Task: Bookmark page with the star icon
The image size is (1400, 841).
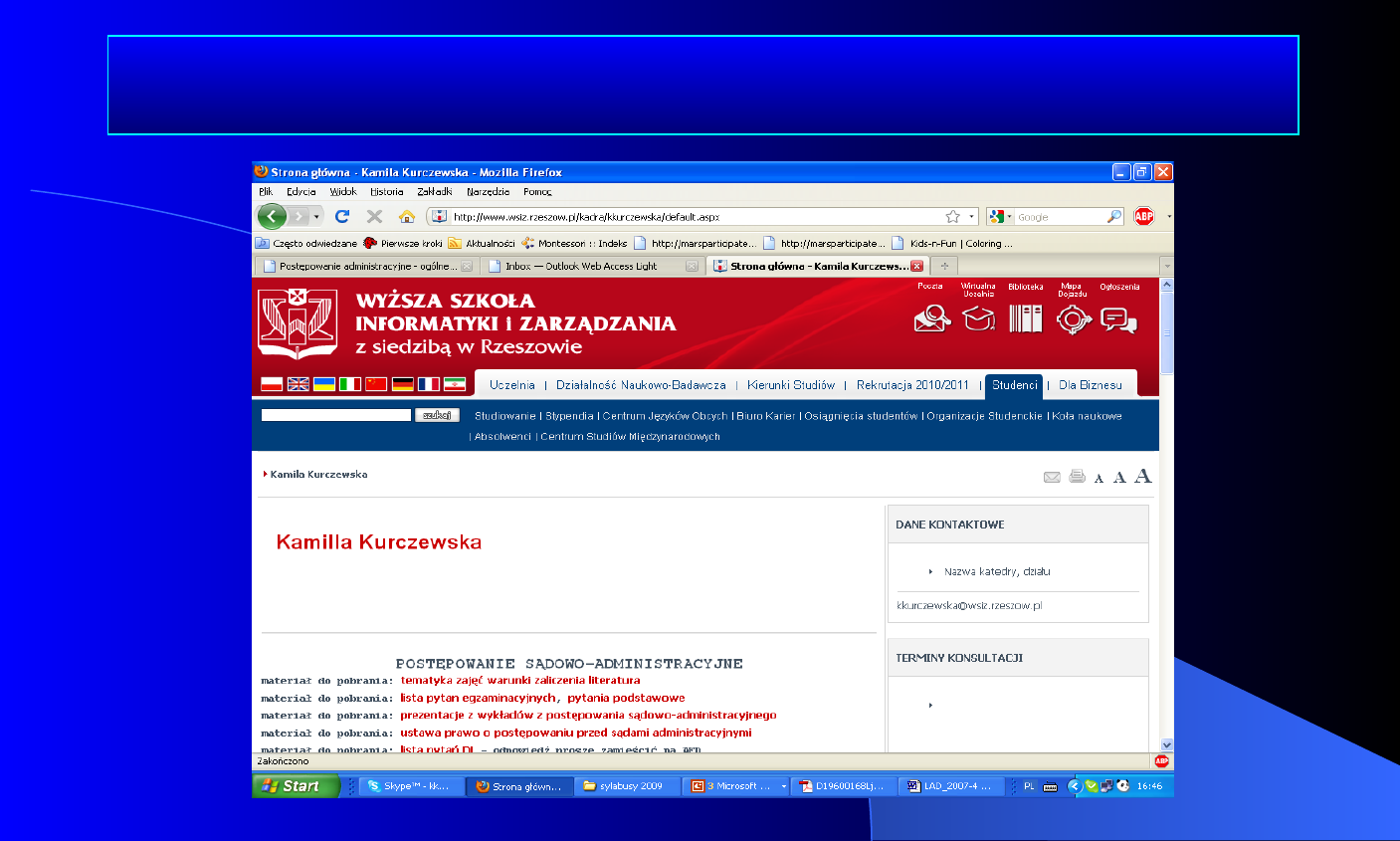Action: 952,216
